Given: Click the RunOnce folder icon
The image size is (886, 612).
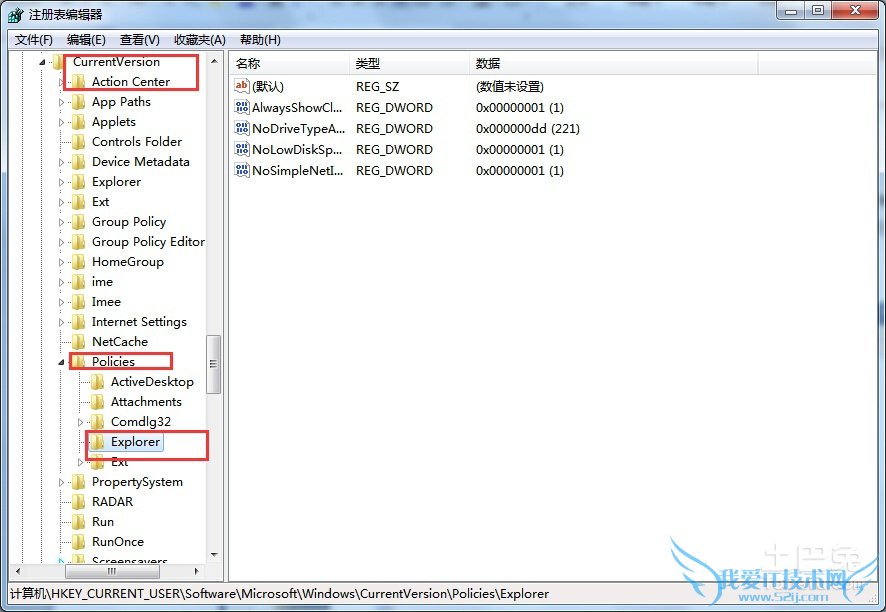Looking at the screenshot, I should (79, 542).
